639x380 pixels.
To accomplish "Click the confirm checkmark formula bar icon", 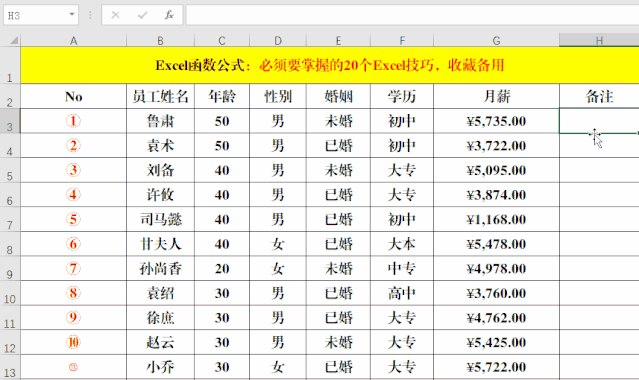I will (142, 15).
